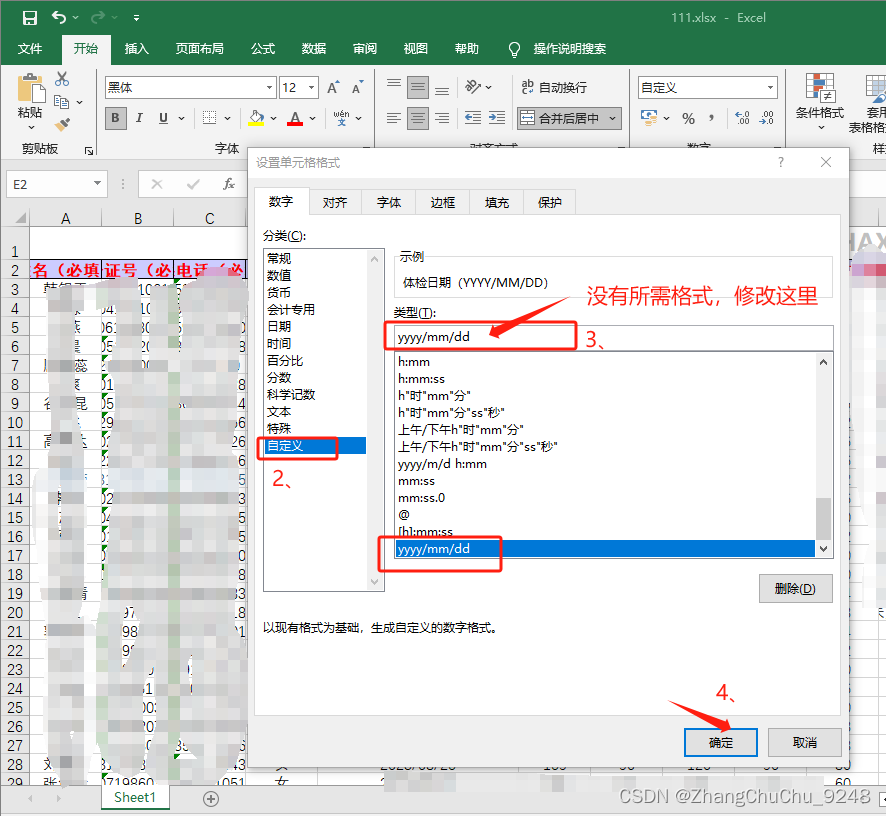Add a new sheet with plus icon
The image size is (886, 816).
click(211, 798)
